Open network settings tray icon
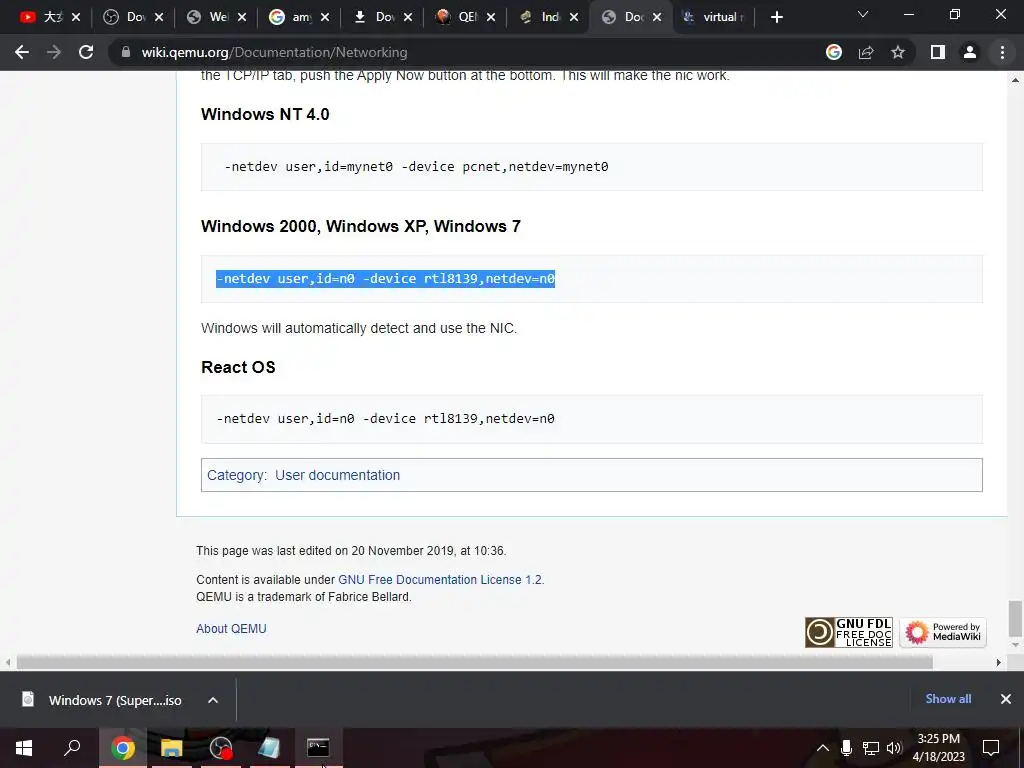 click(871, 748)
